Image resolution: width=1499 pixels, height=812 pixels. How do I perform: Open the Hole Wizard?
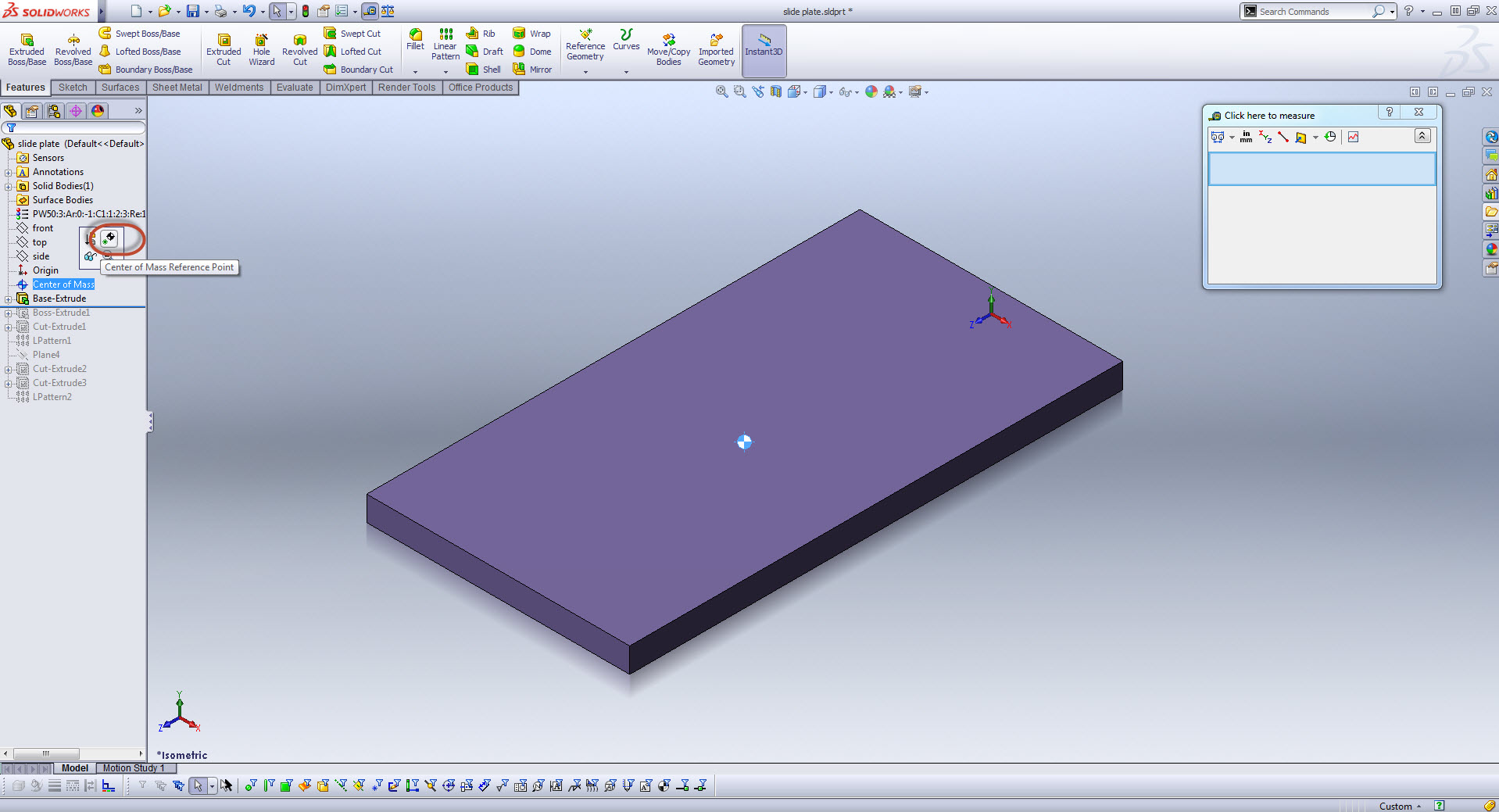[261, 48]
